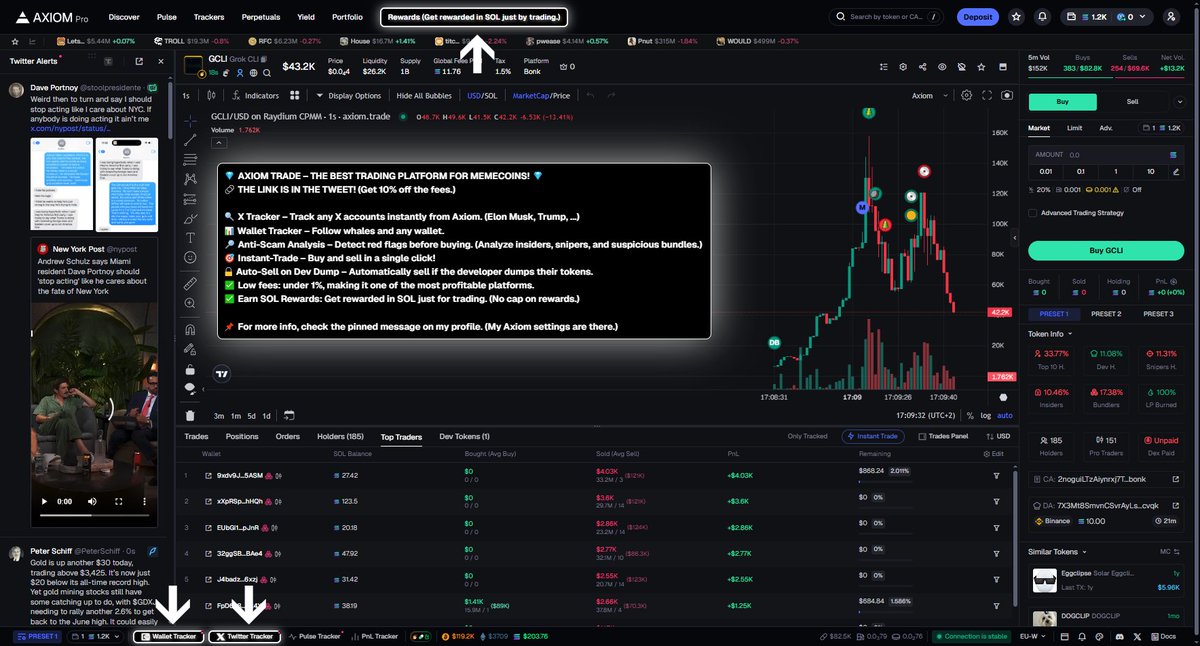The width and height of the screenshot is (1200, 646).
Task: Switch to the Limit order tab
Action: point(1074,128)
